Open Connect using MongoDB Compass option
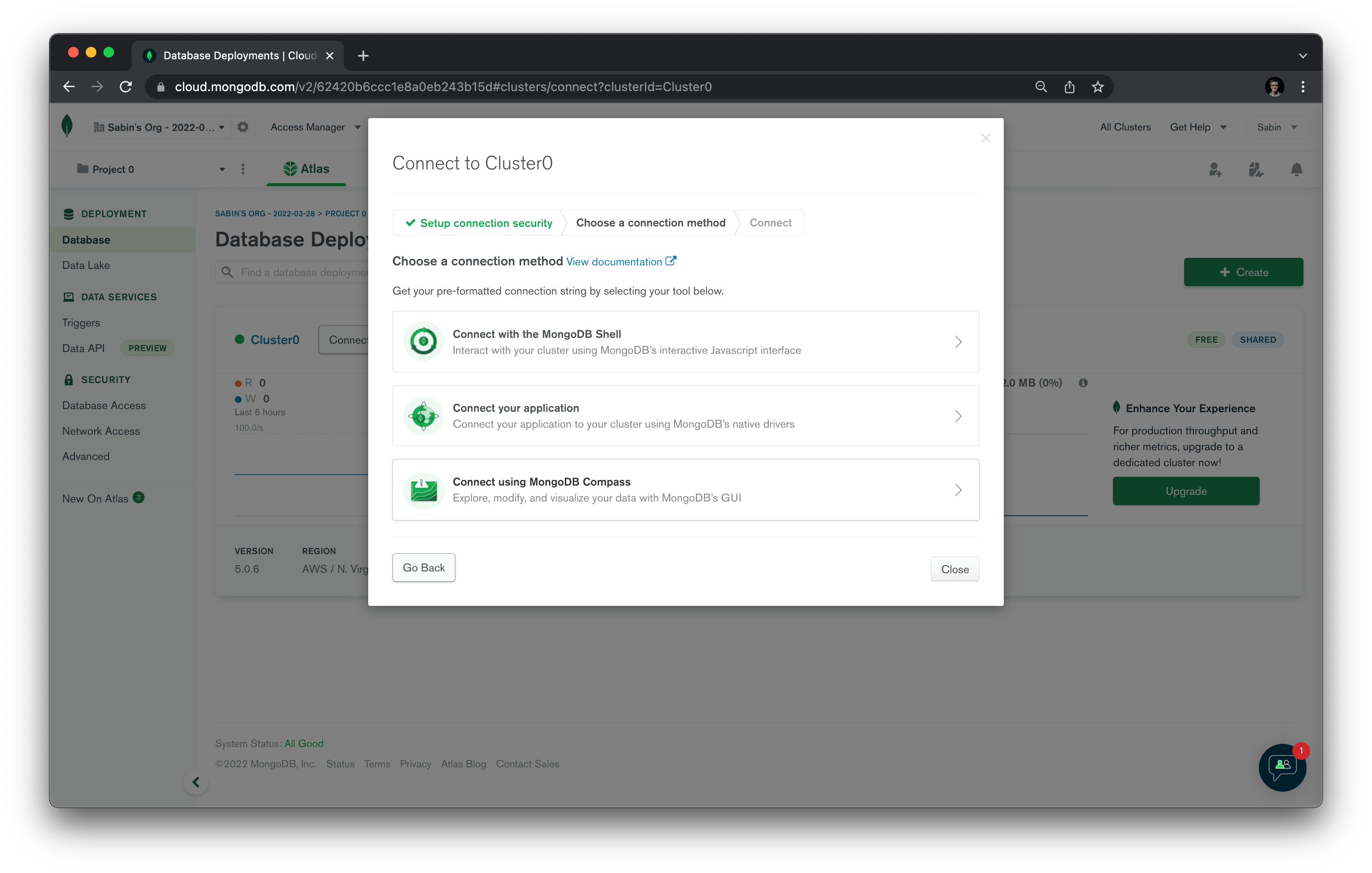The image size is (1372, 873). tap(686, 490)
